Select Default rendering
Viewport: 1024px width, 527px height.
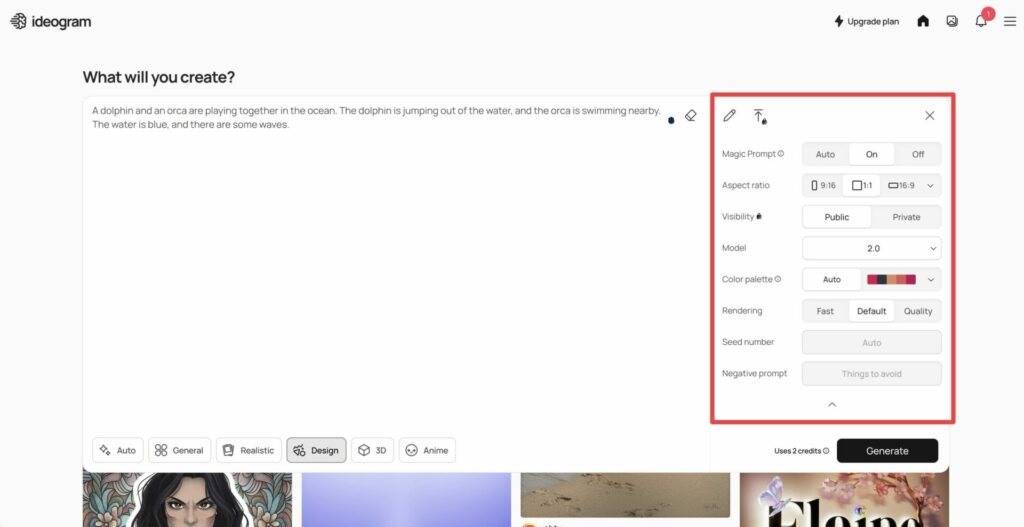coord(872,311)
